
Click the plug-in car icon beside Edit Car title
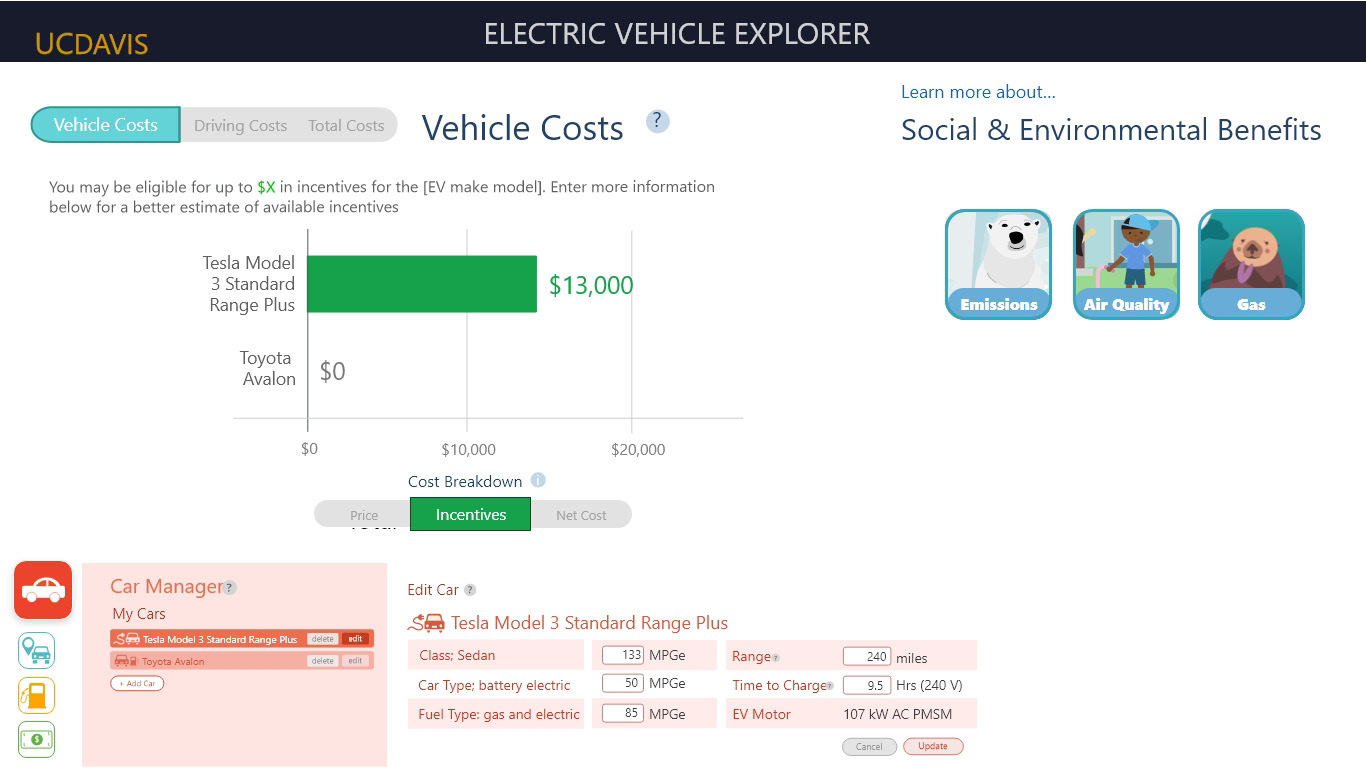pyautogui.click(x=427, y=623)
